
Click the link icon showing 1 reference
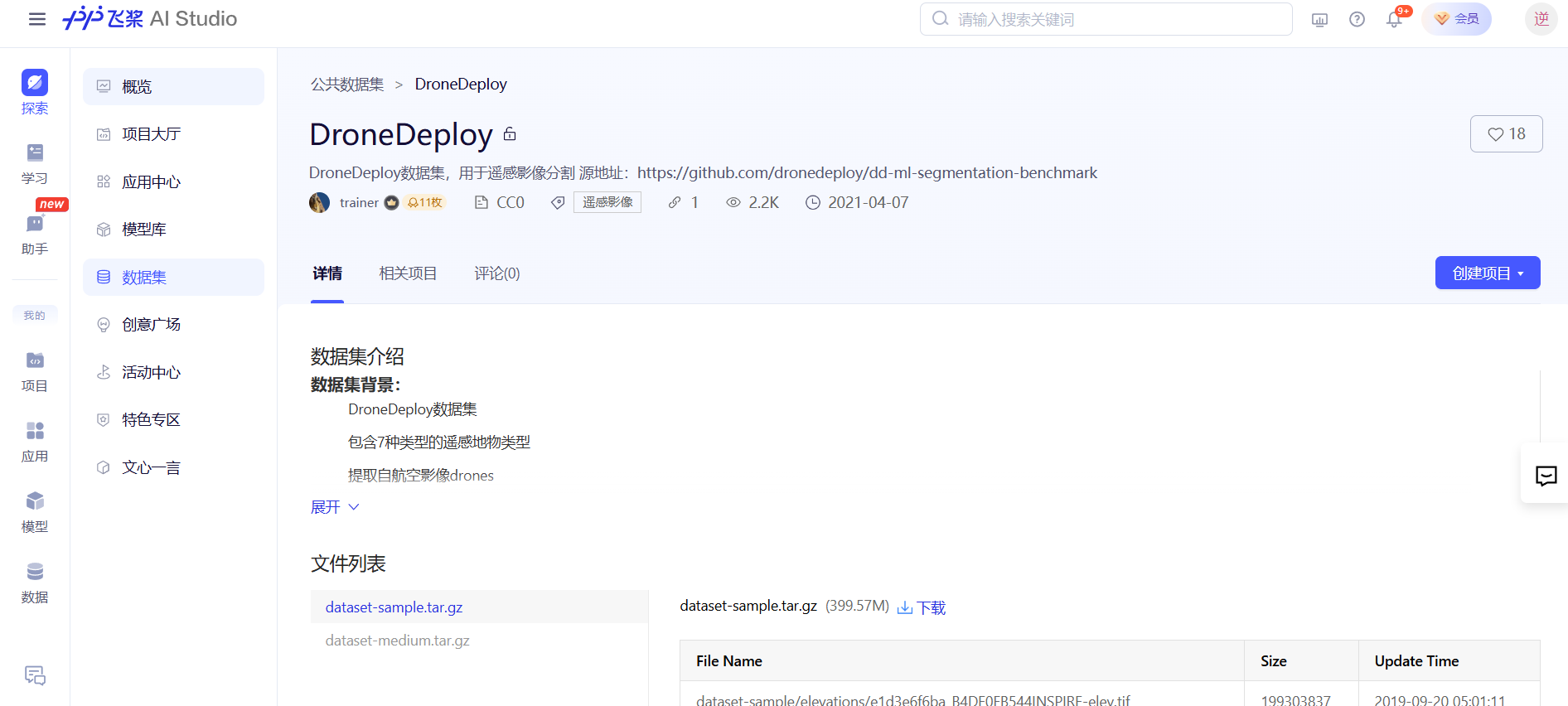pyautogui.click(x=675, y=202)
